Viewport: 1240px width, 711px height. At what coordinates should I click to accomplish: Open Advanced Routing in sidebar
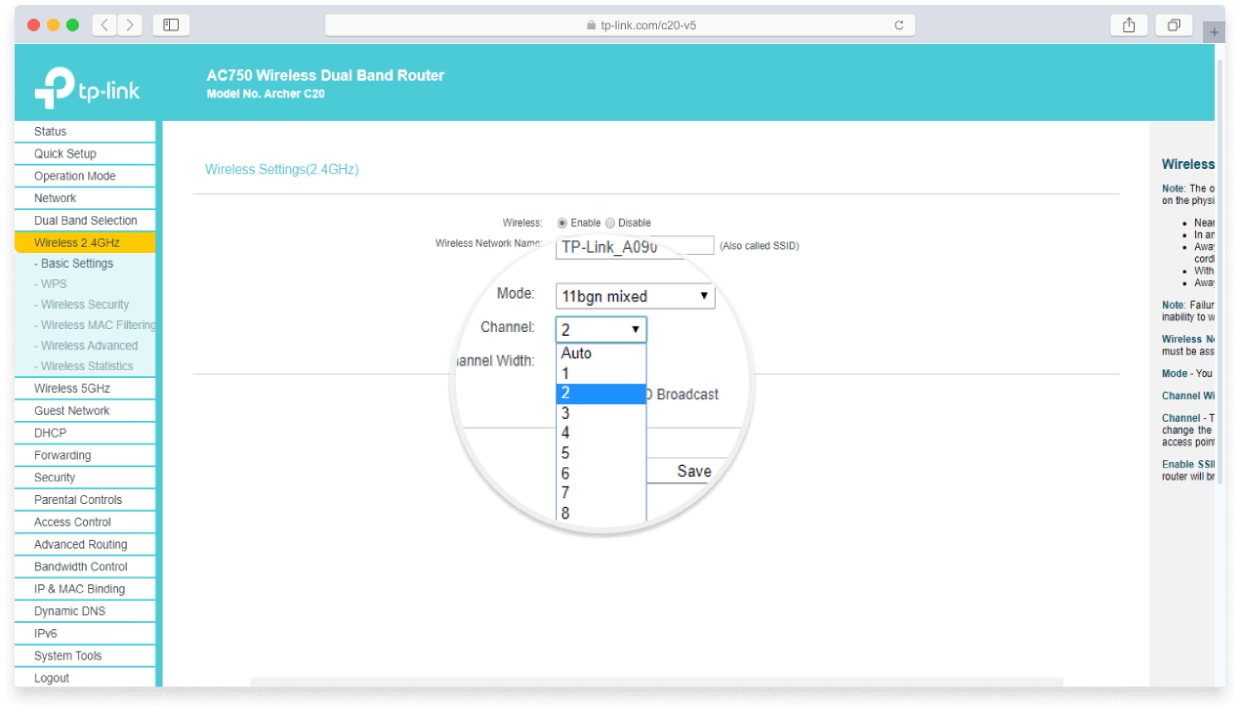(85, 545)
